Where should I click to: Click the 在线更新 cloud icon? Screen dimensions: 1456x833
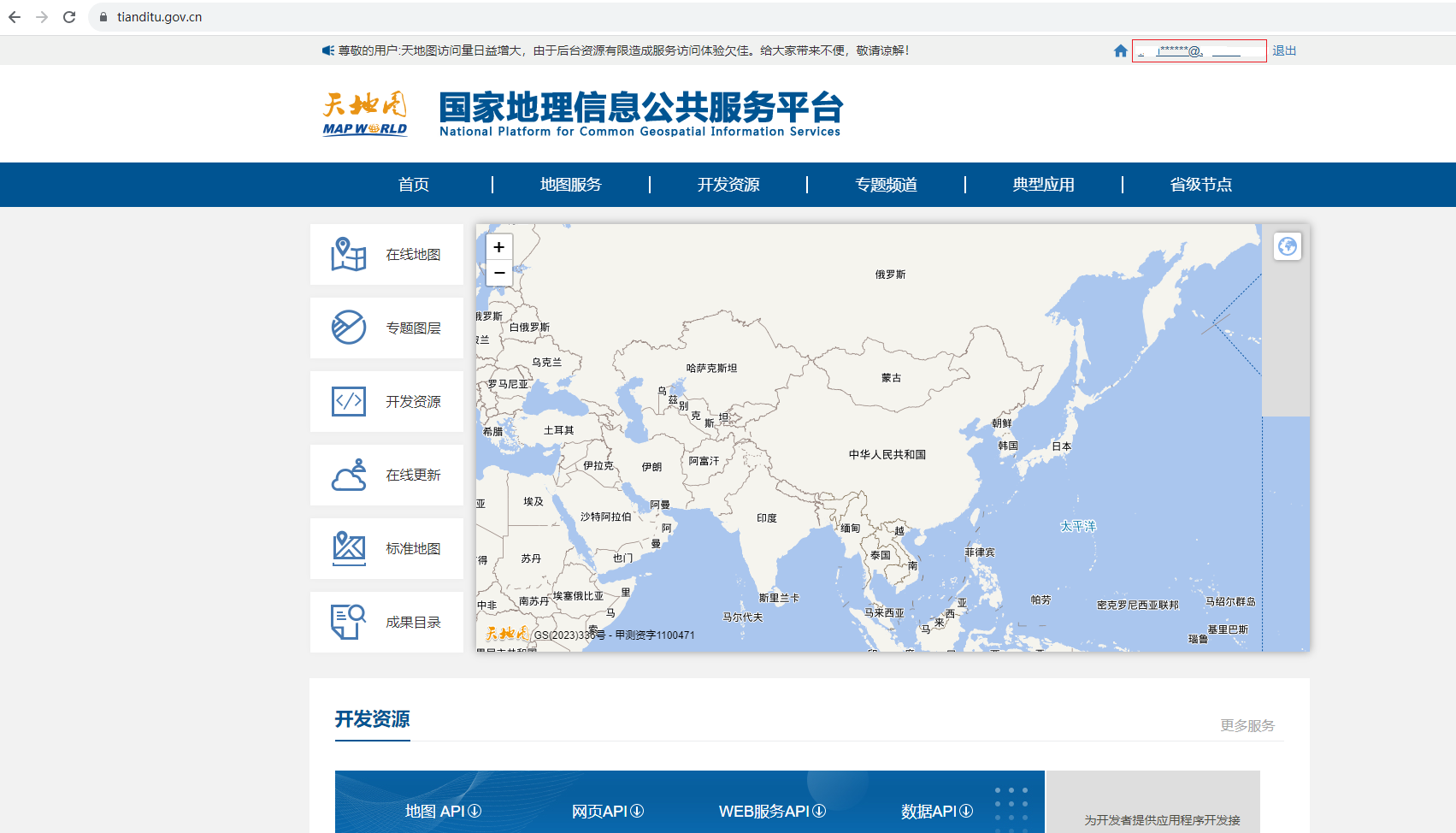coord(349,475)
